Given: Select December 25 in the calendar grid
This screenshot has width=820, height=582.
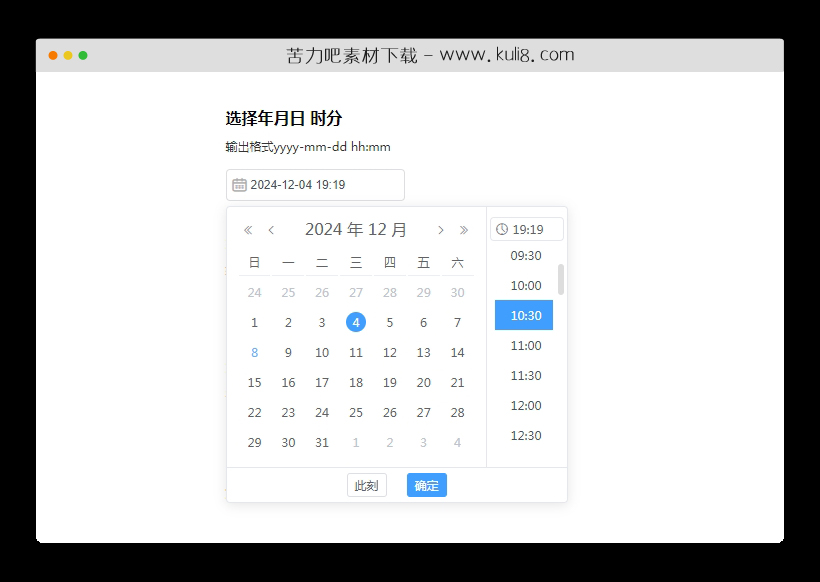Looking at the screenshot, I should (x=355, y=412).
